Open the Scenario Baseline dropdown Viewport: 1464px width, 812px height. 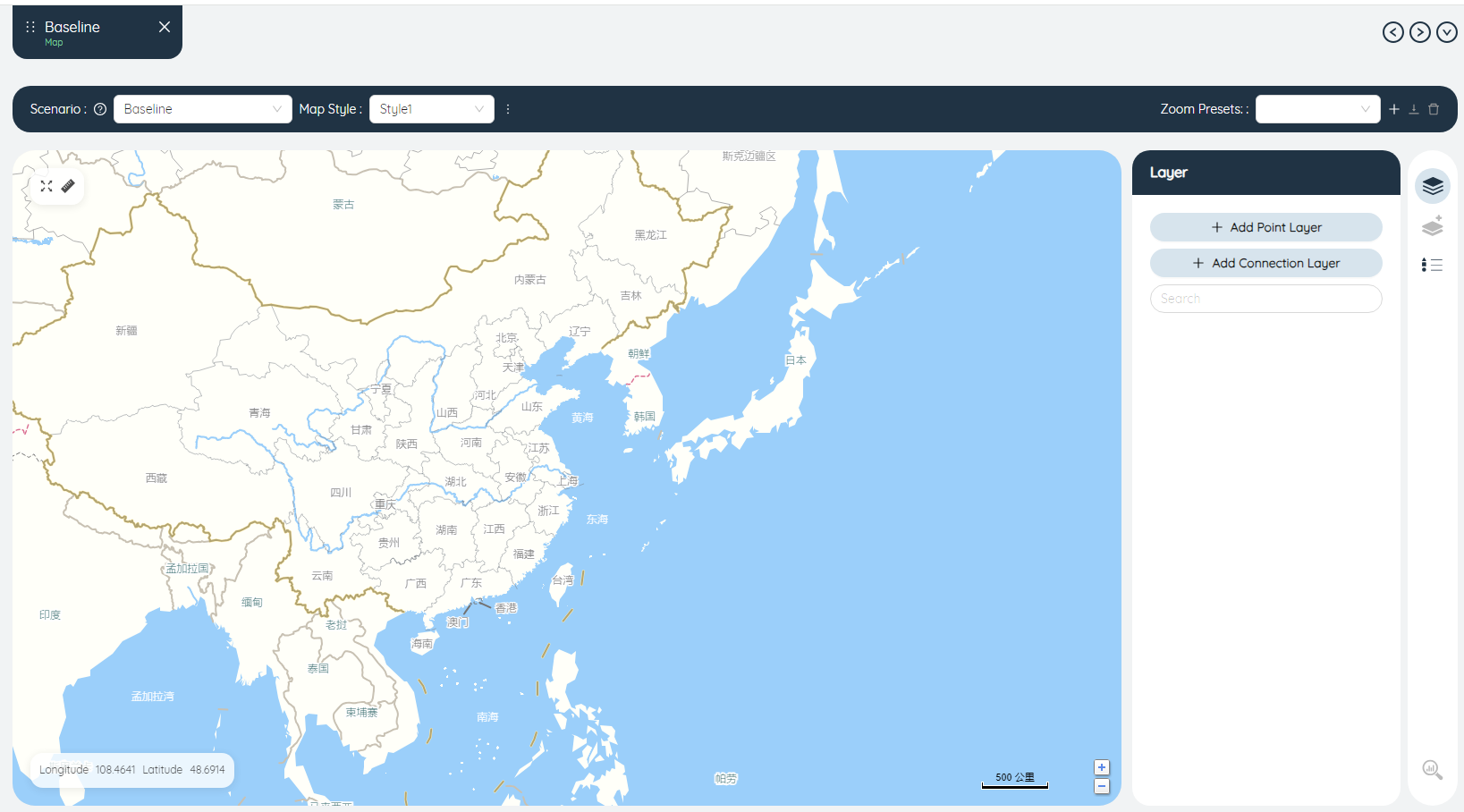(203, 109)
